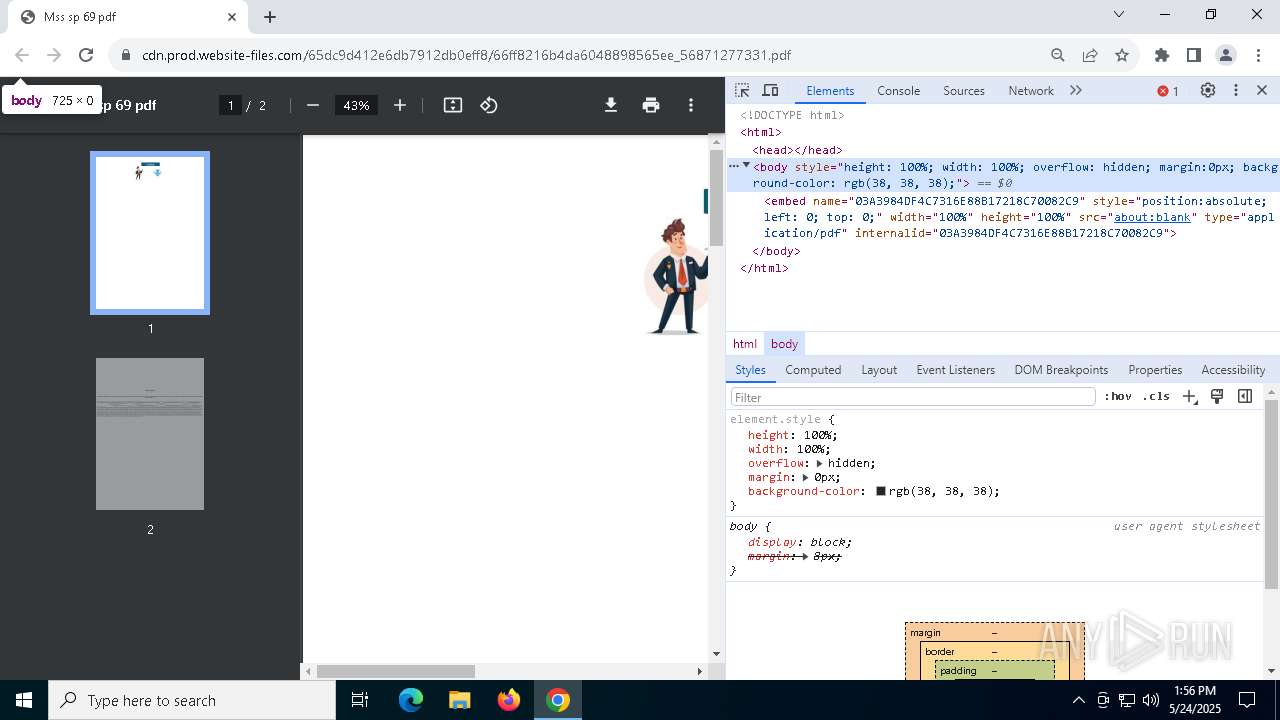
Task: Bookmark this tab with the star
Action: tap(1122, 55)
